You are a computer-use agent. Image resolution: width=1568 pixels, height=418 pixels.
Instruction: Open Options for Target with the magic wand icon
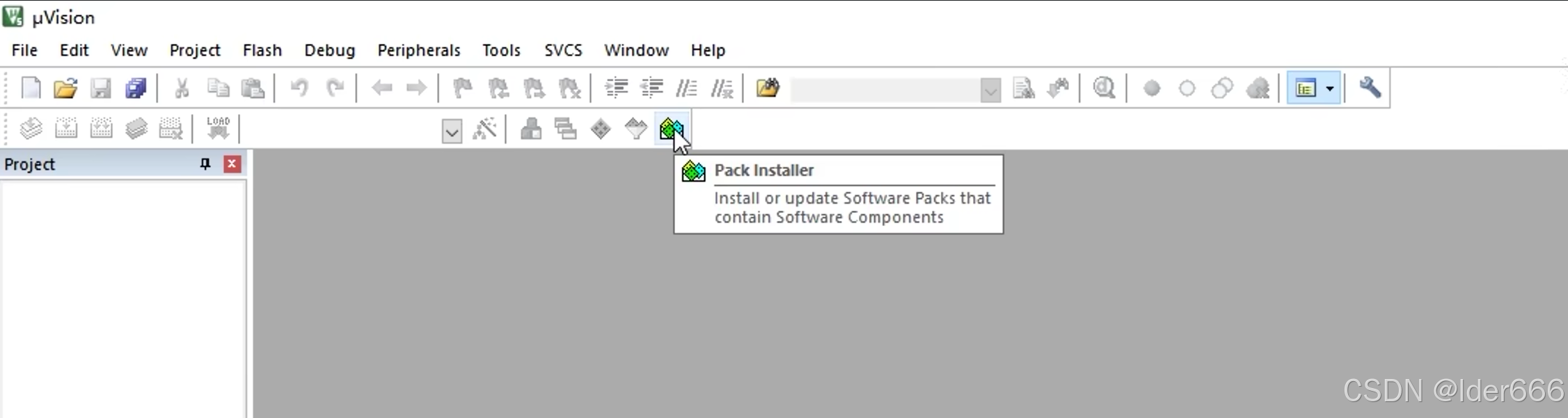pos(484,128)
